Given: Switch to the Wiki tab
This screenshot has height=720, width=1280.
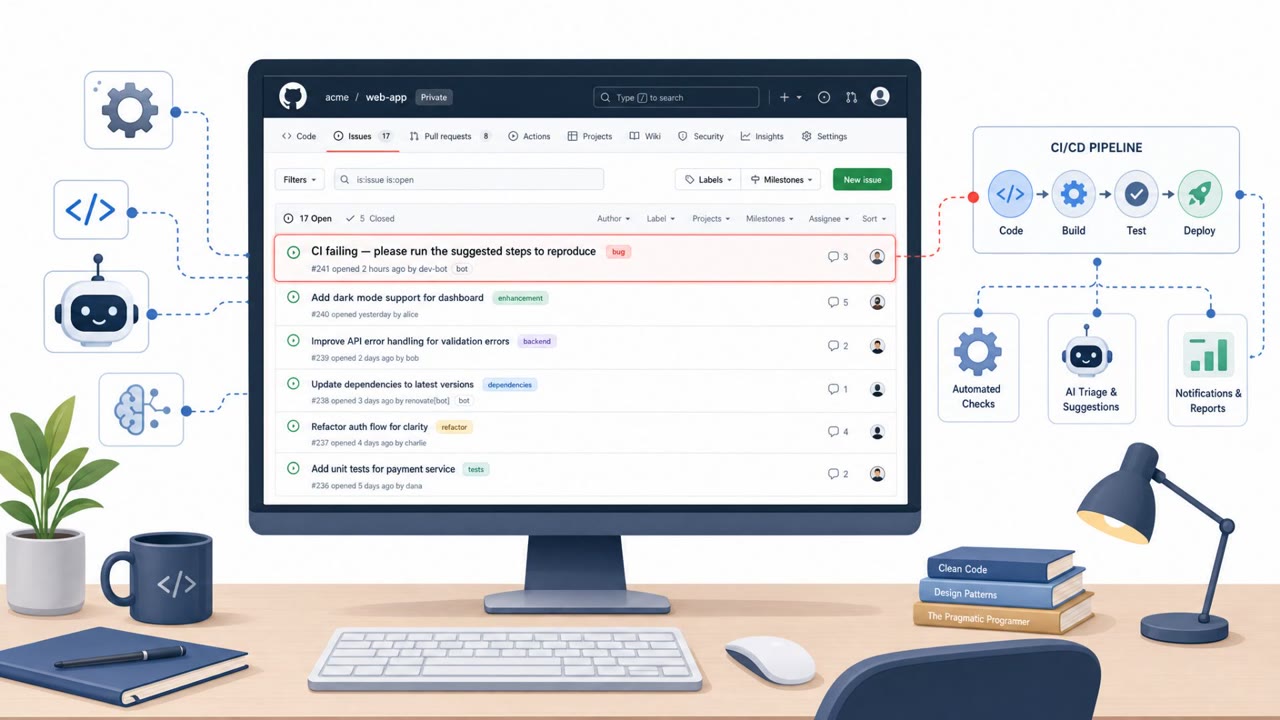Looking at the screenshot, I should (x=645, y=136).
